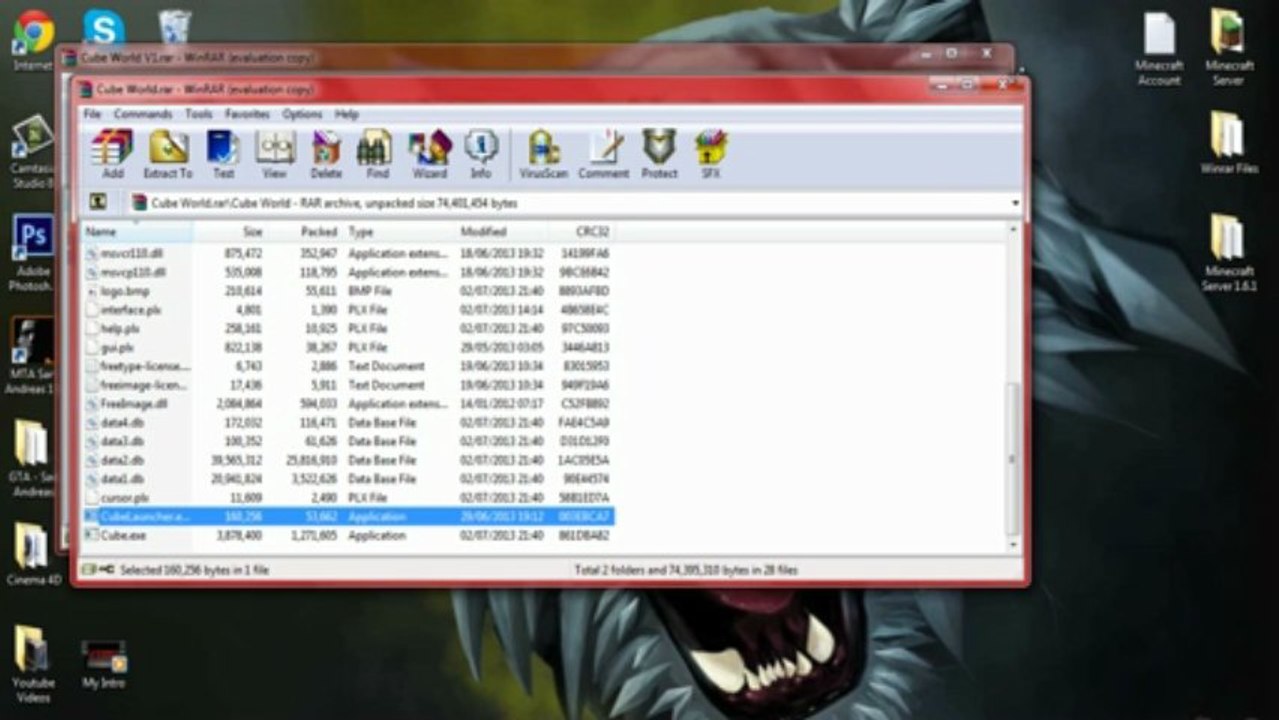Click the scrollbar down arrow in file list
The image size is (1279, 720).
coord(1012,544)
